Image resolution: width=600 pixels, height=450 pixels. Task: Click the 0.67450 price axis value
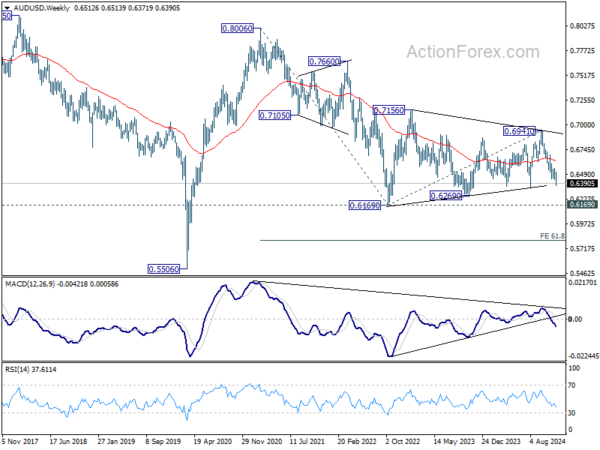coord(582,150)
